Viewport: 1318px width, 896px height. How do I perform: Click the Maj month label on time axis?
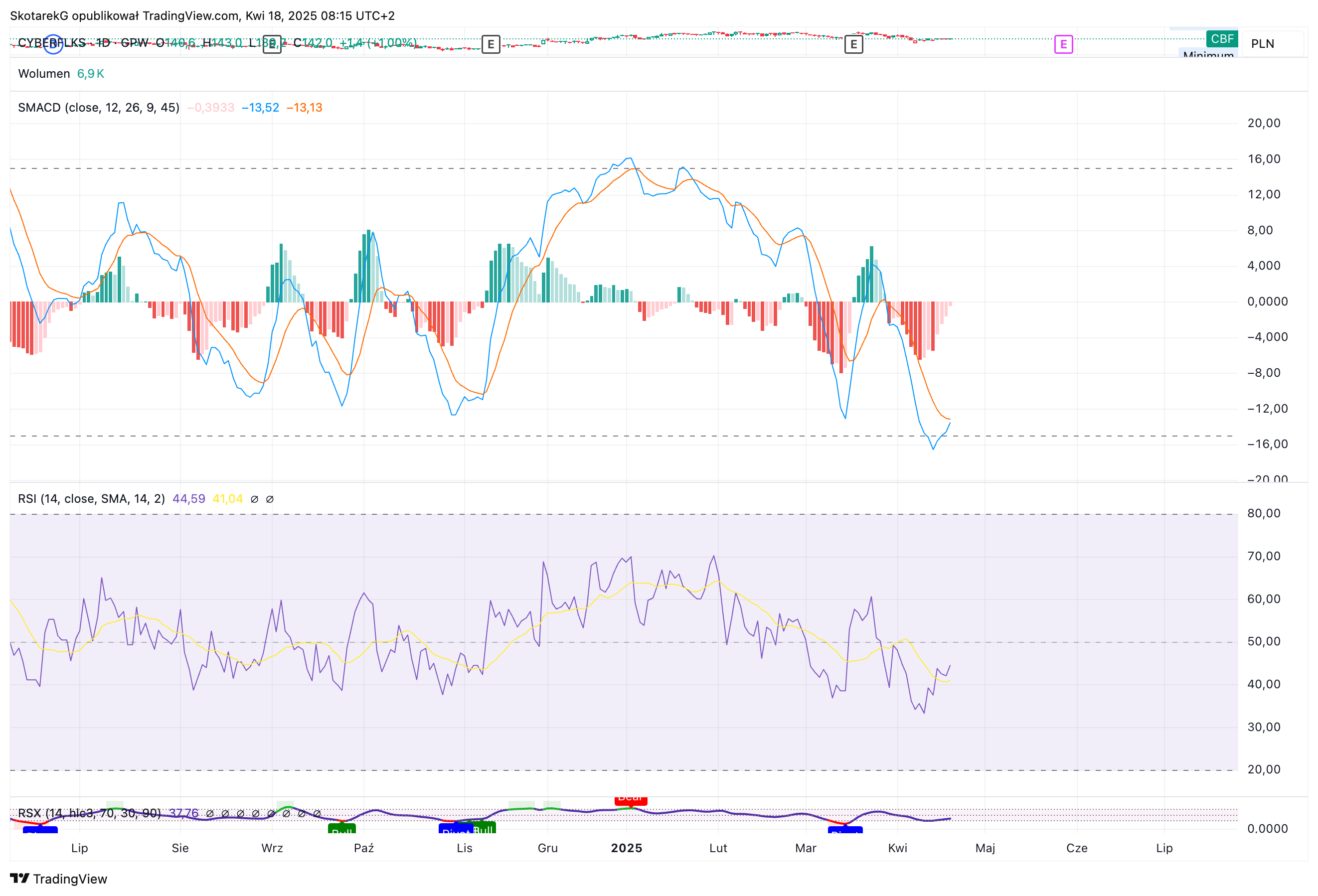(x=985, y=848)
